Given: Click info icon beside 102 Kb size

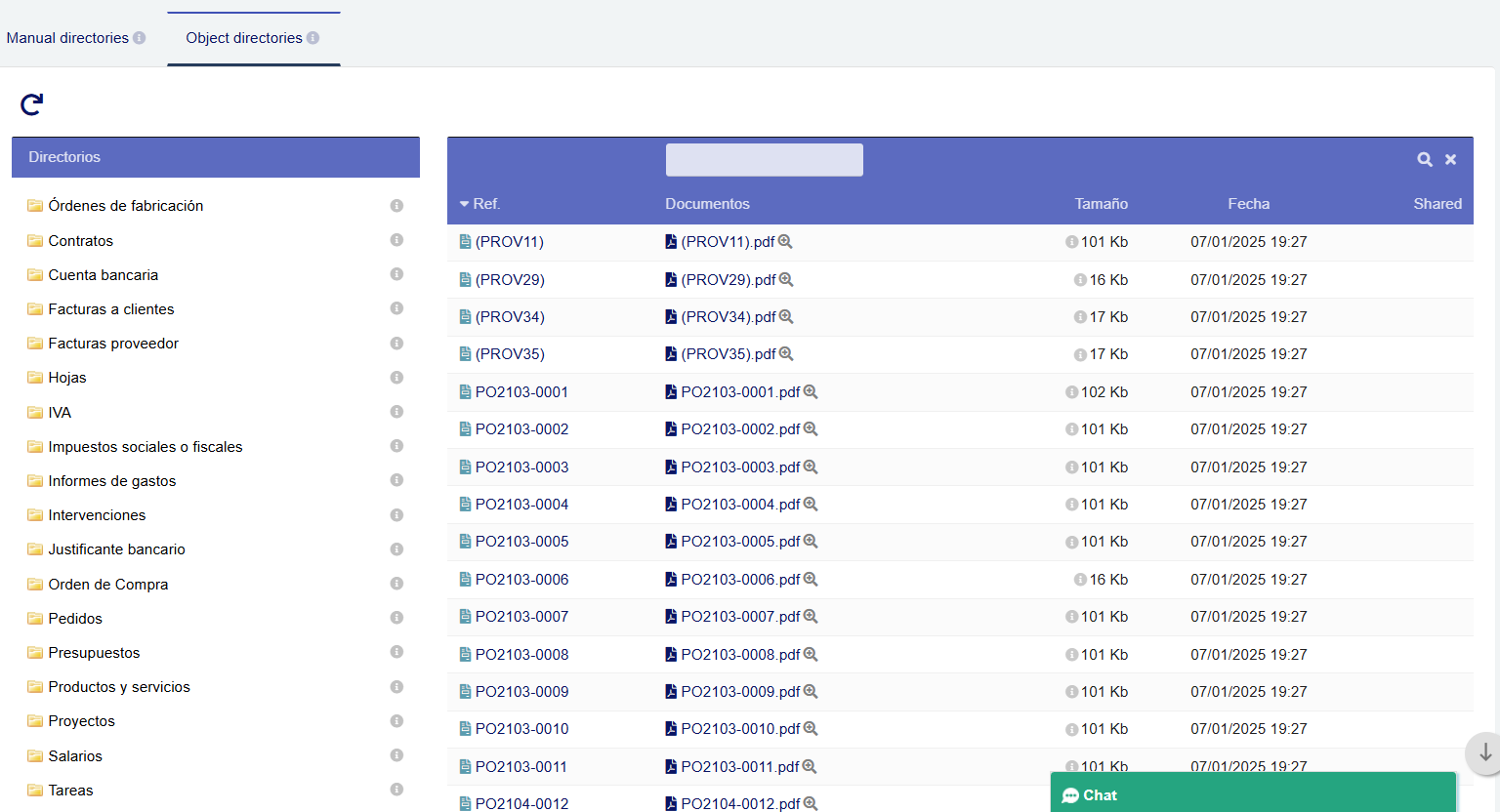Looking at the screenshot, I should coord(1071,392).
